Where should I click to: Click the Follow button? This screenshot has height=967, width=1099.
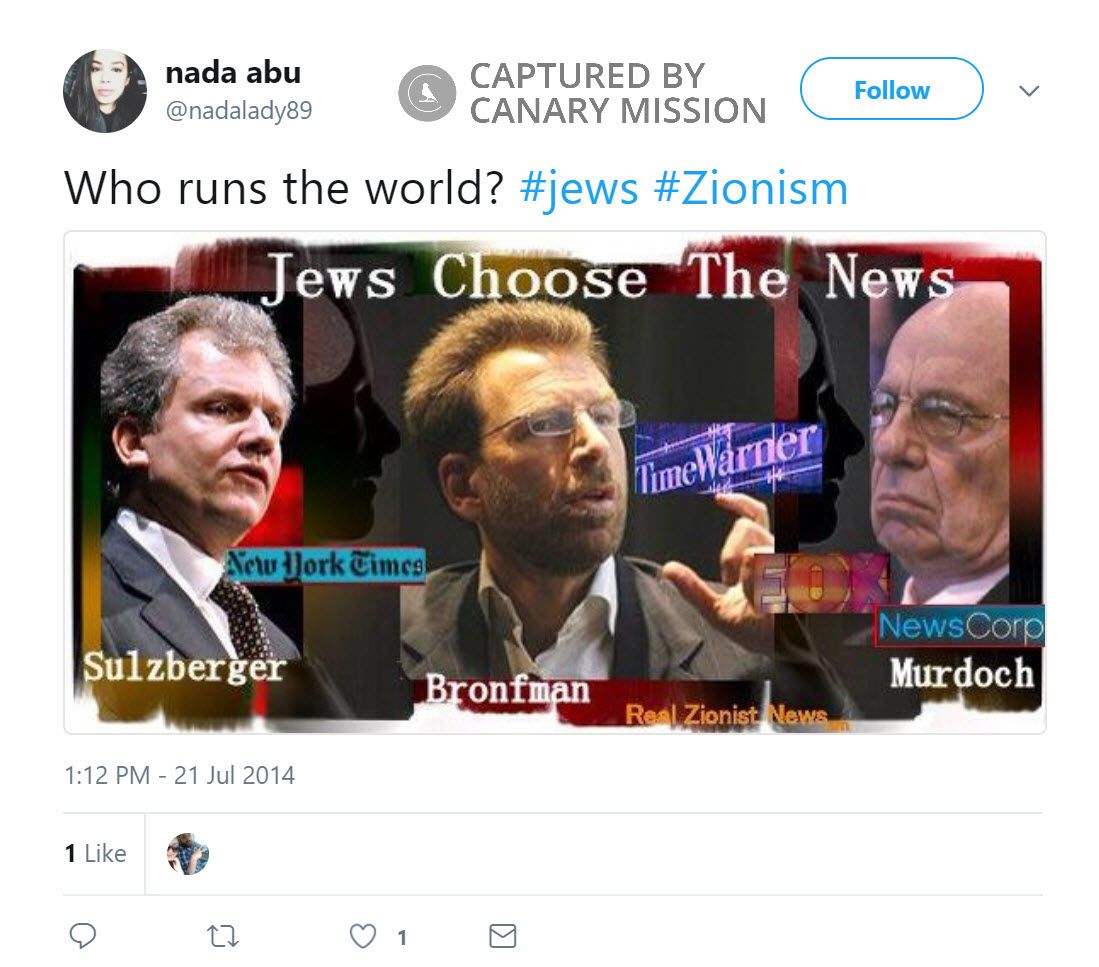coord(892,89)
